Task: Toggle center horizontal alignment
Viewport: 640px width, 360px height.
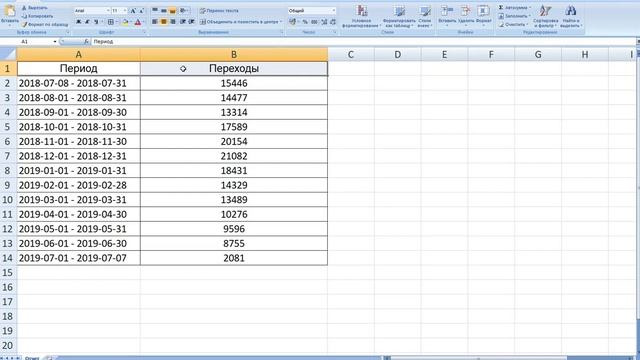Action: (x=164, y=22)
